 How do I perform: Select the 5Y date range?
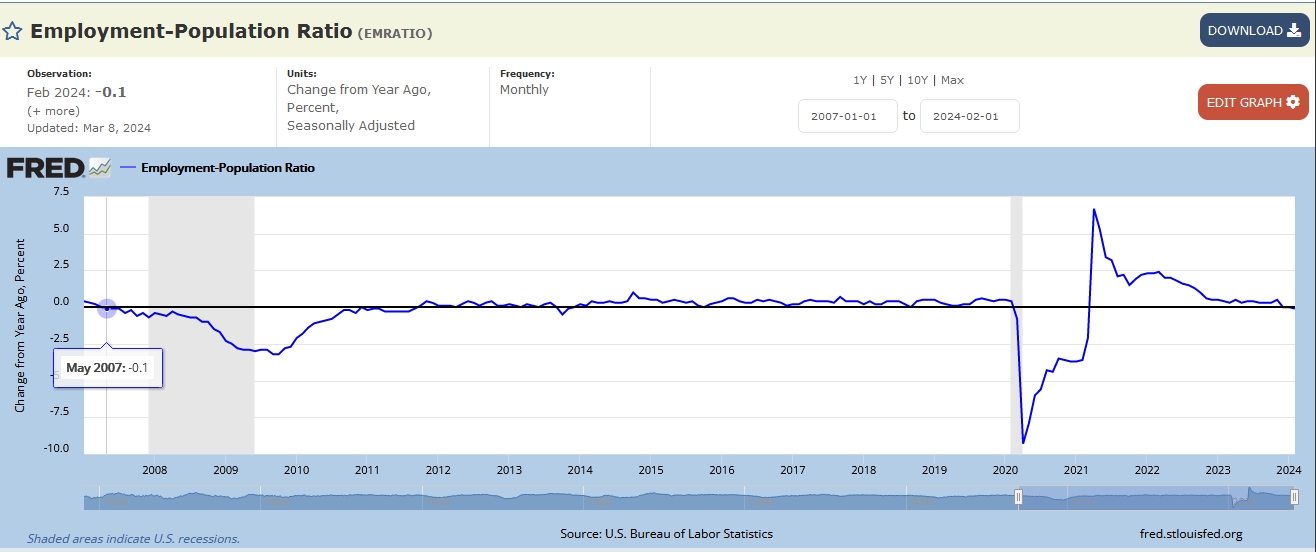tap(885, 80)
